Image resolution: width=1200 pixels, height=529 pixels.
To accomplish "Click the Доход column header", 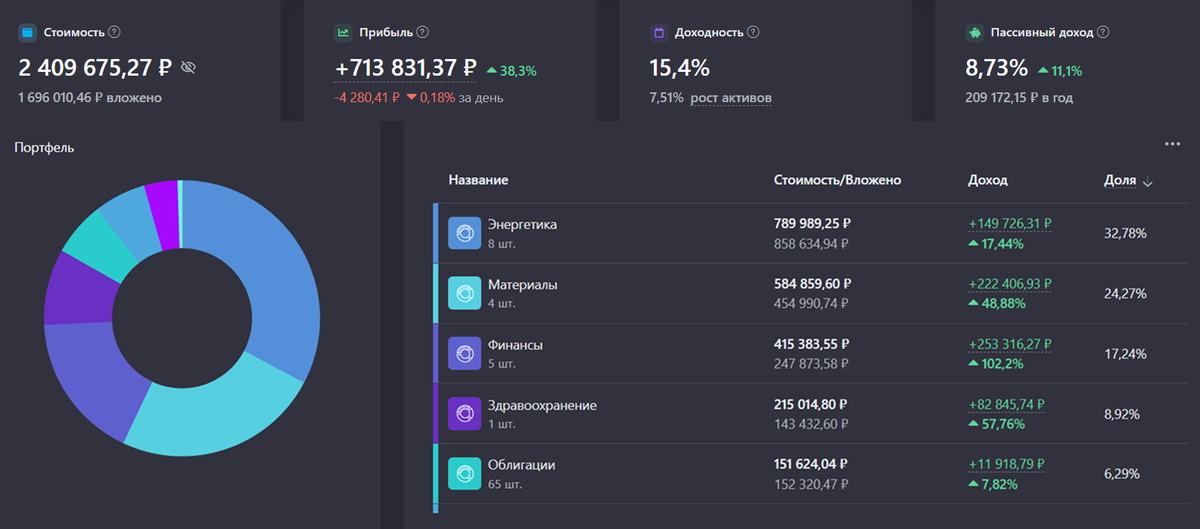I will click(988, 180).
